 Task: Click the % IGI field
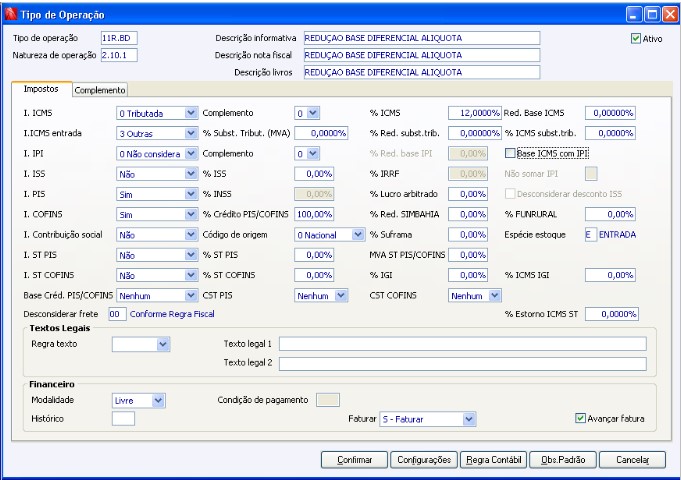coord(468,275)
